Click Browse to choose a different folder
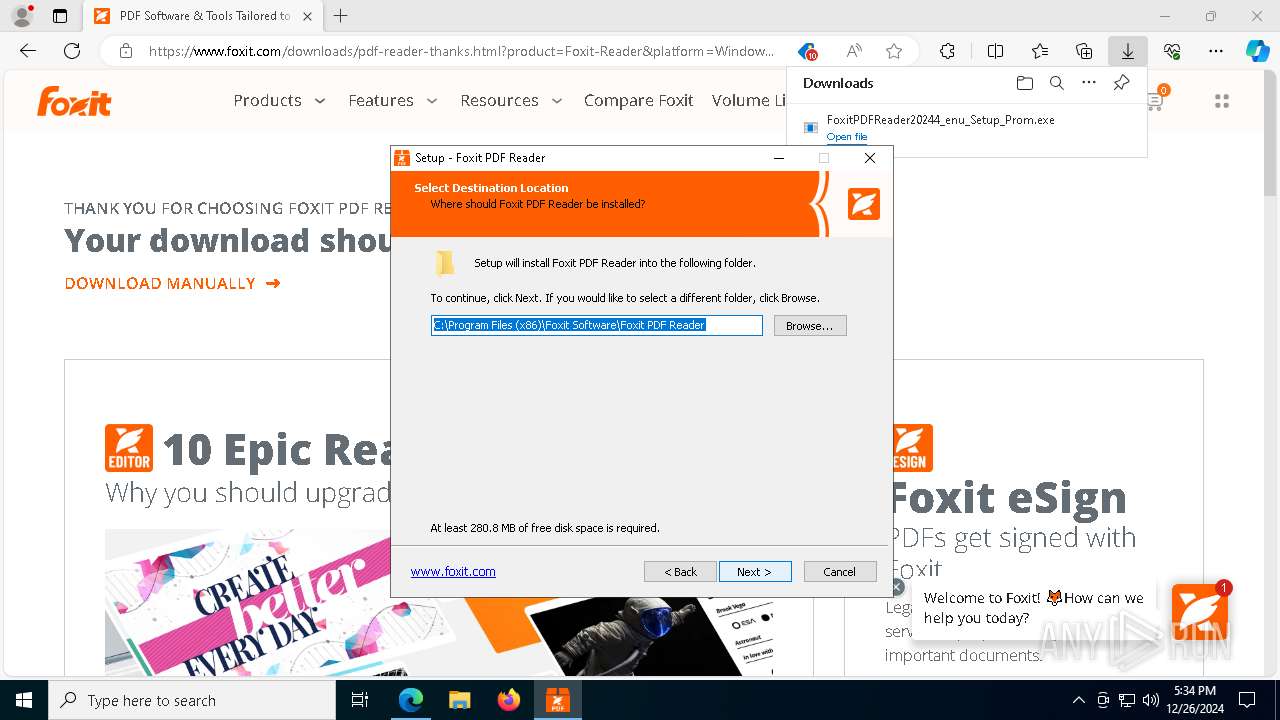 (x=810, y=326)
